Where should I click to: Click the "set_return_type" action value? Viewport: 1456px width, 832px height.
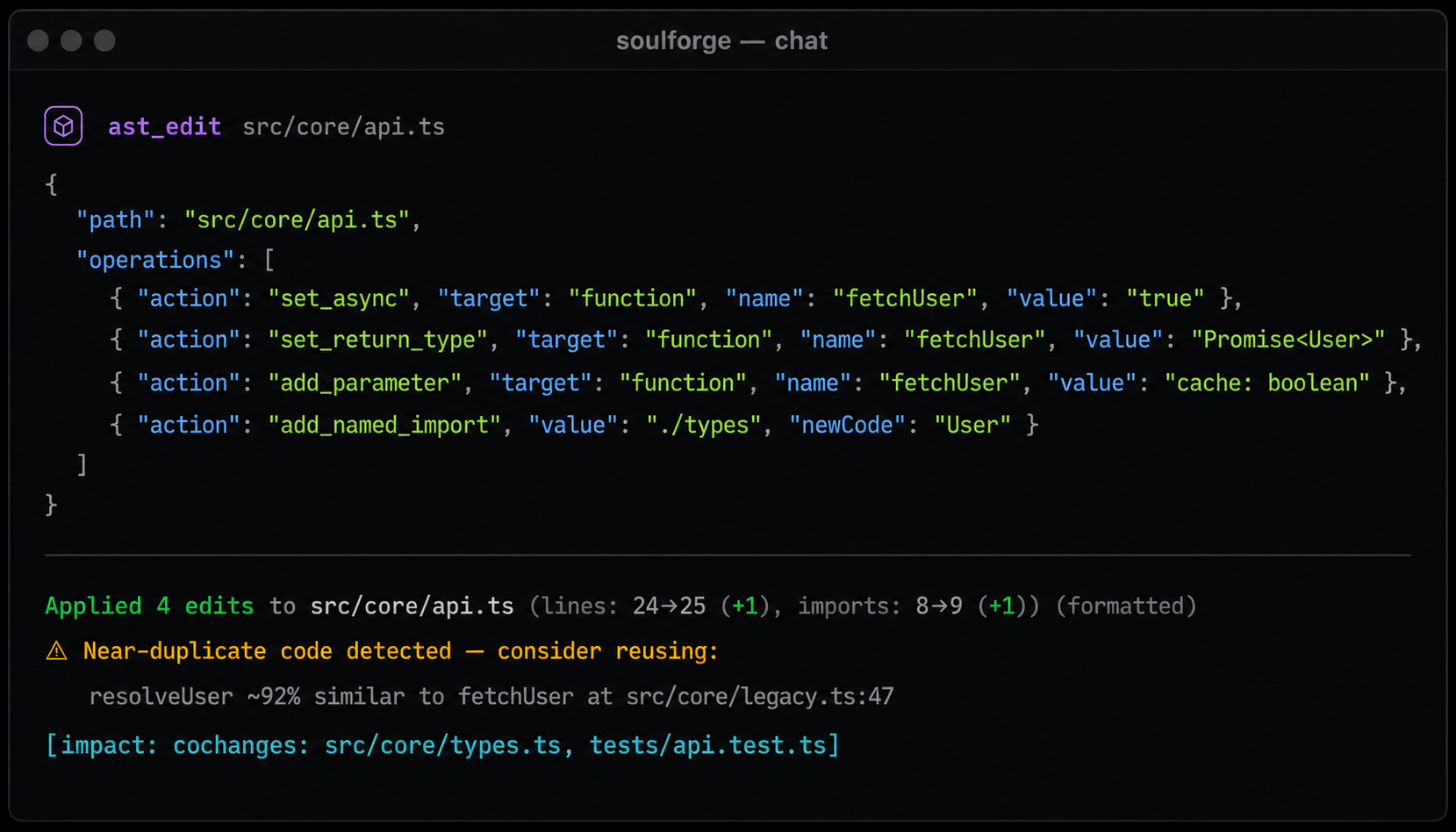coord(377,340)
